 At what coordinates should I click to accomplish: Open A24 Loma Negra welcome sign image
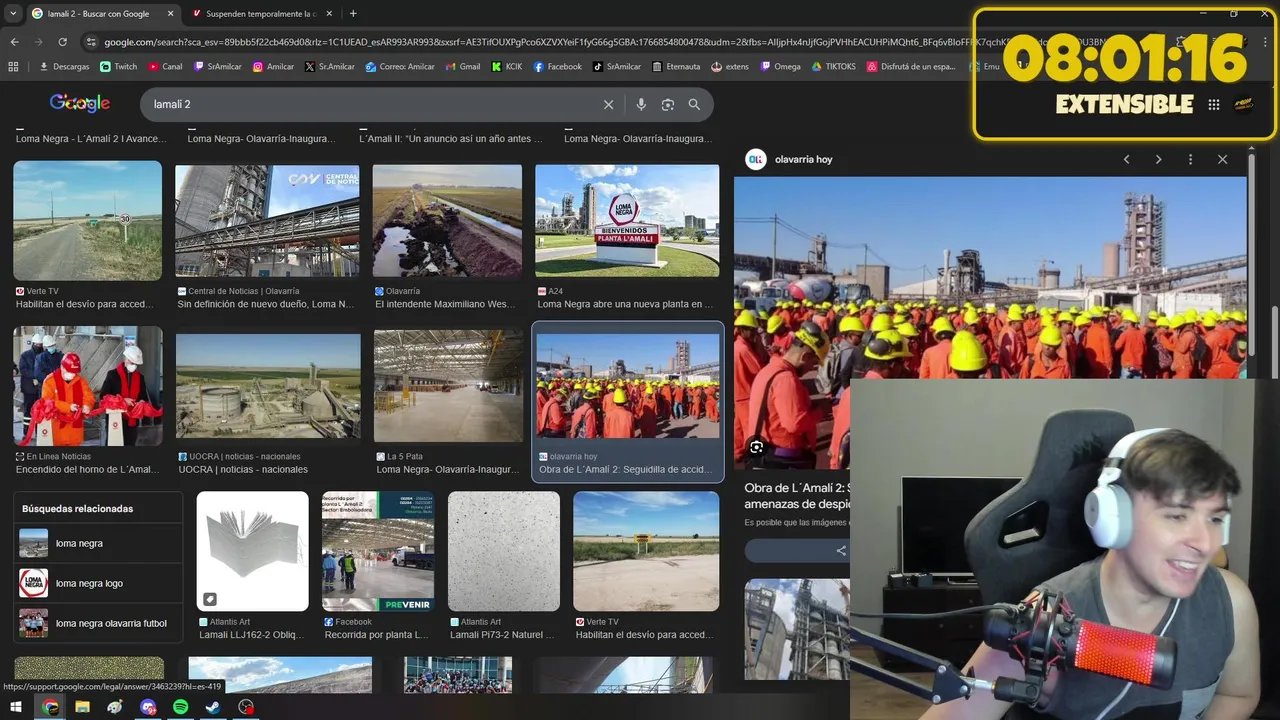pyautogui.click(x=627, y=220)
